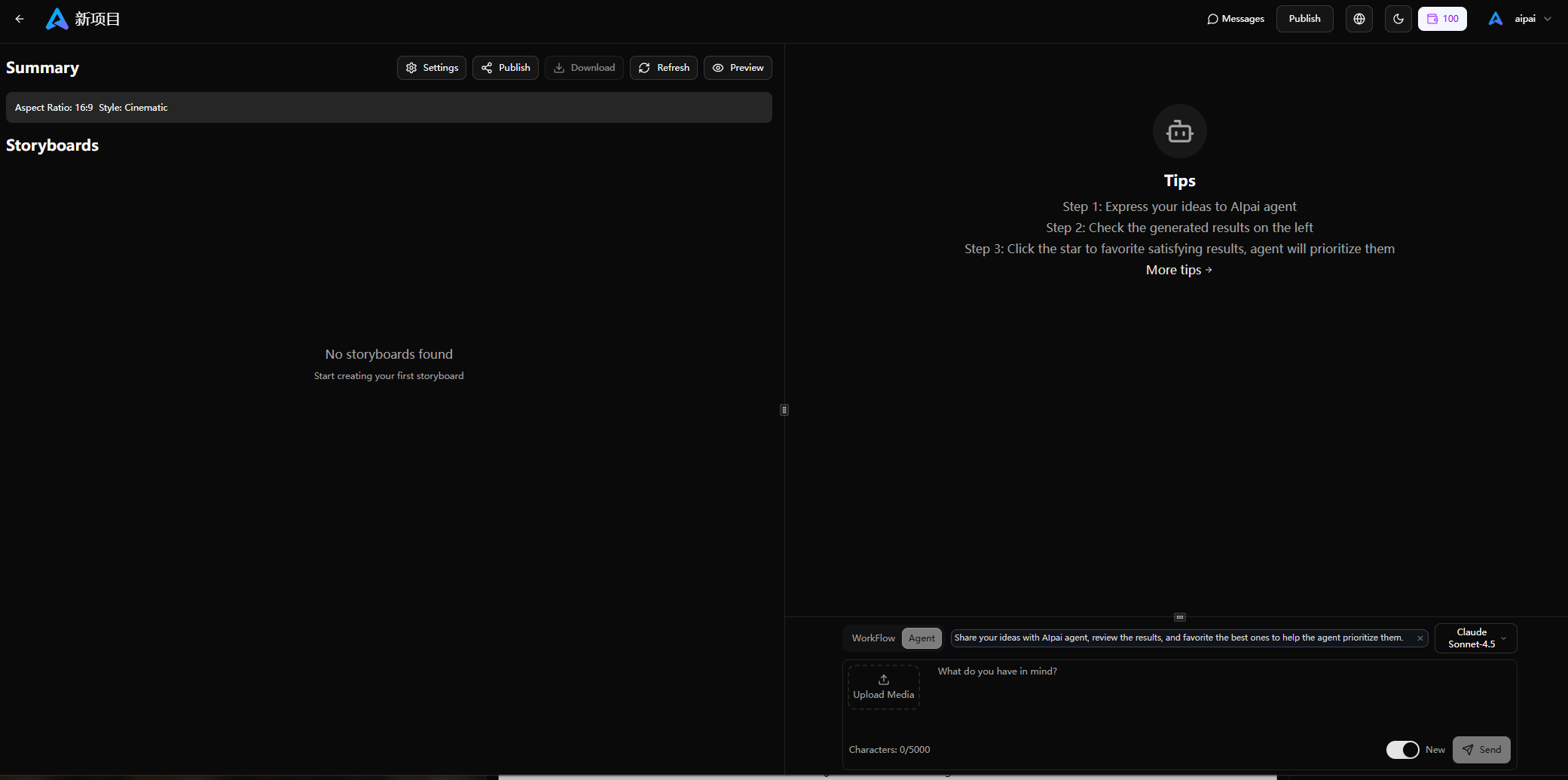Dismiss the agent hint banner

1420,638
